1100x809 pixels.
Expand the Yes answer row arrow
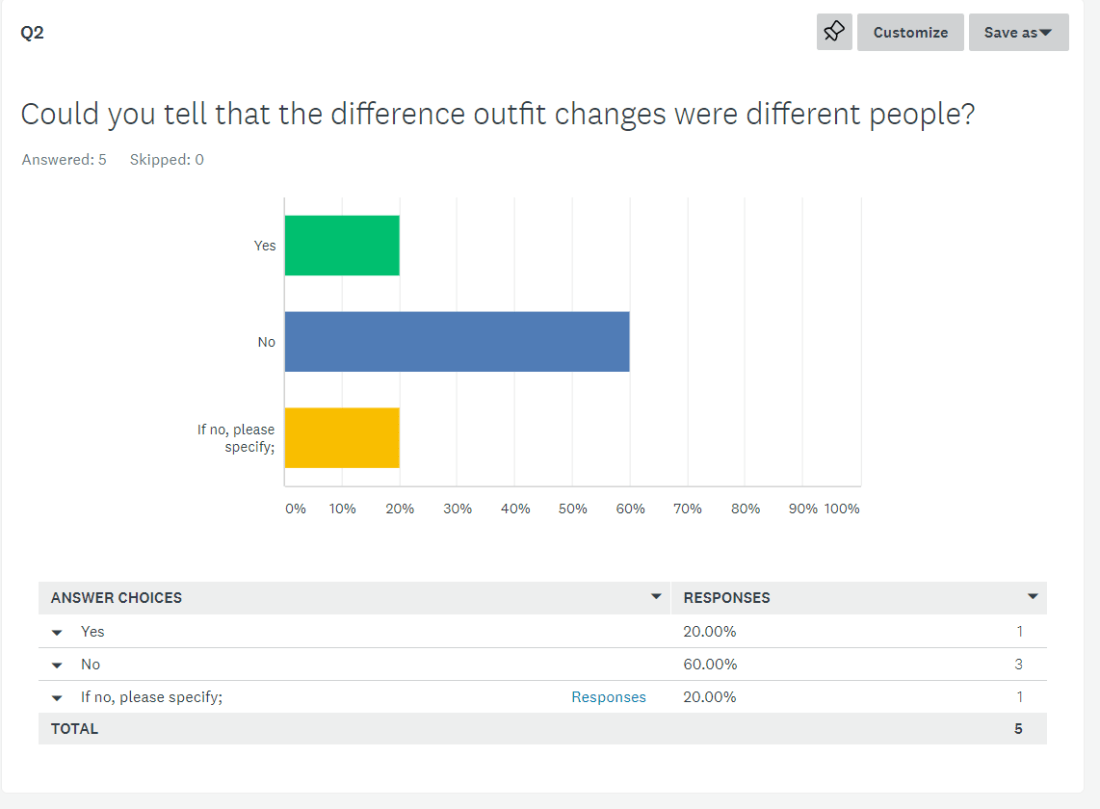click(57, 632)
